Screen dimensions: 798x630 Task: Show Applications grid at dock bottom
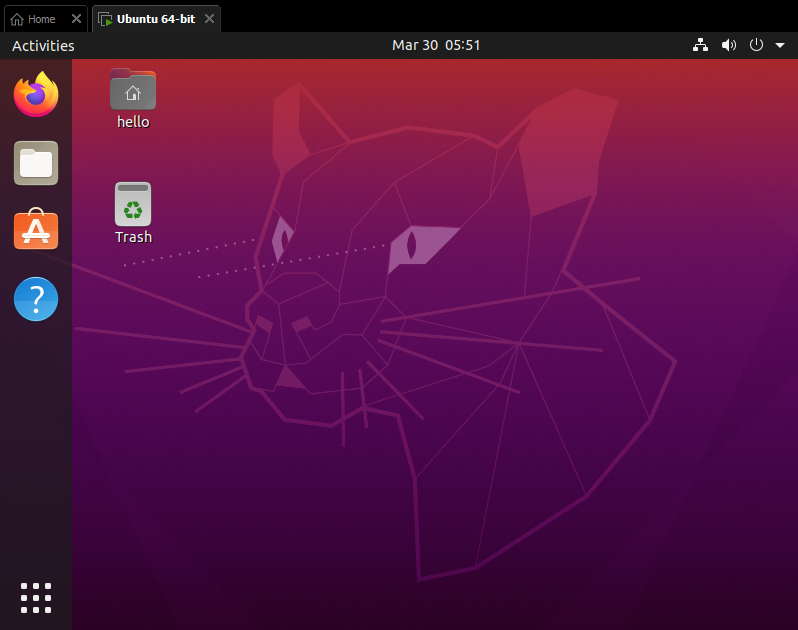(36, 598)
